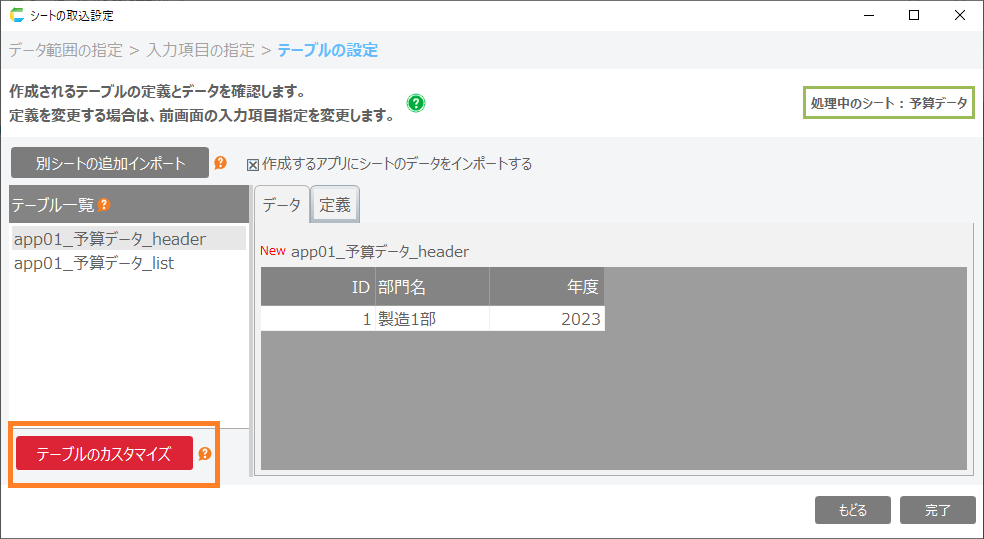
Task: Click help icon next to 別シートの追加インポート
Action: 220,163
